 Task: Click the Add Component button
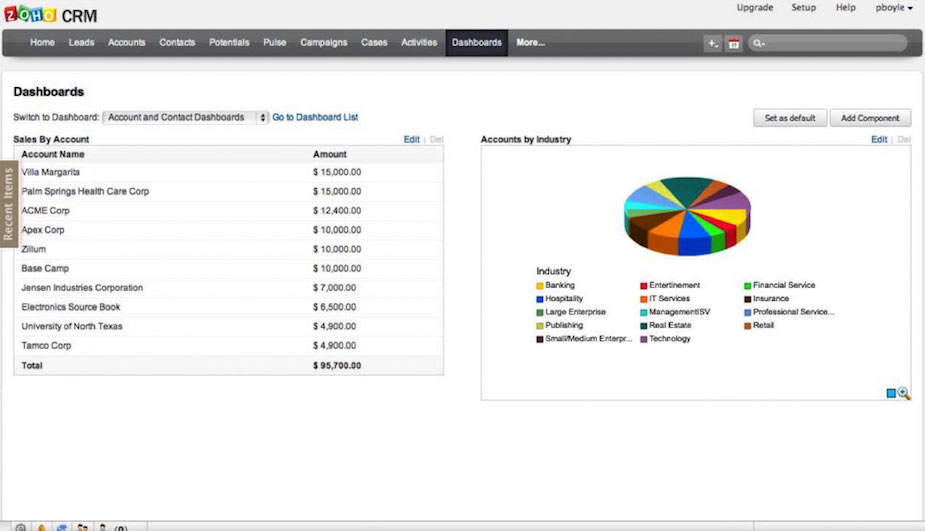click(x=870, y=118)
